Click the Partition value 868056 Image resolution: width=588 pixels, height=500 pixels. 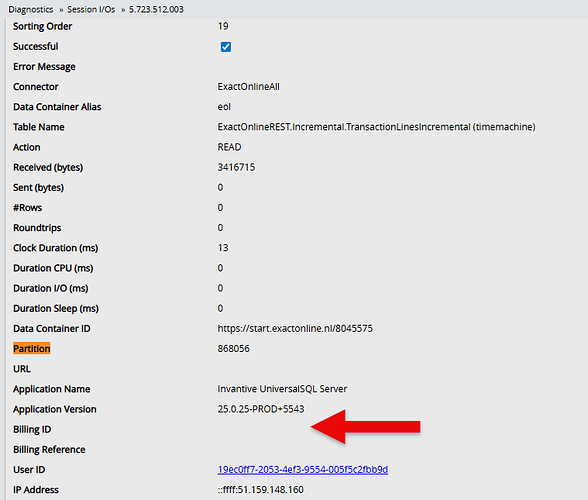pyautogui.click(x=234, y=348)
